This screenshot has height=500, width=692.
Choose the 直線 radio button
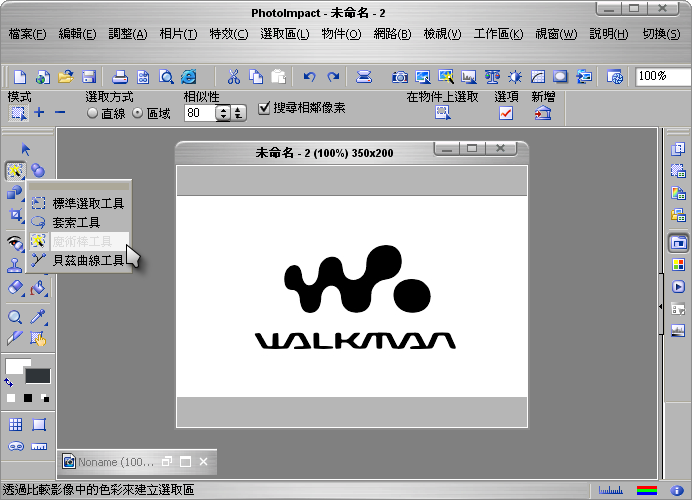tap(92, 113)
